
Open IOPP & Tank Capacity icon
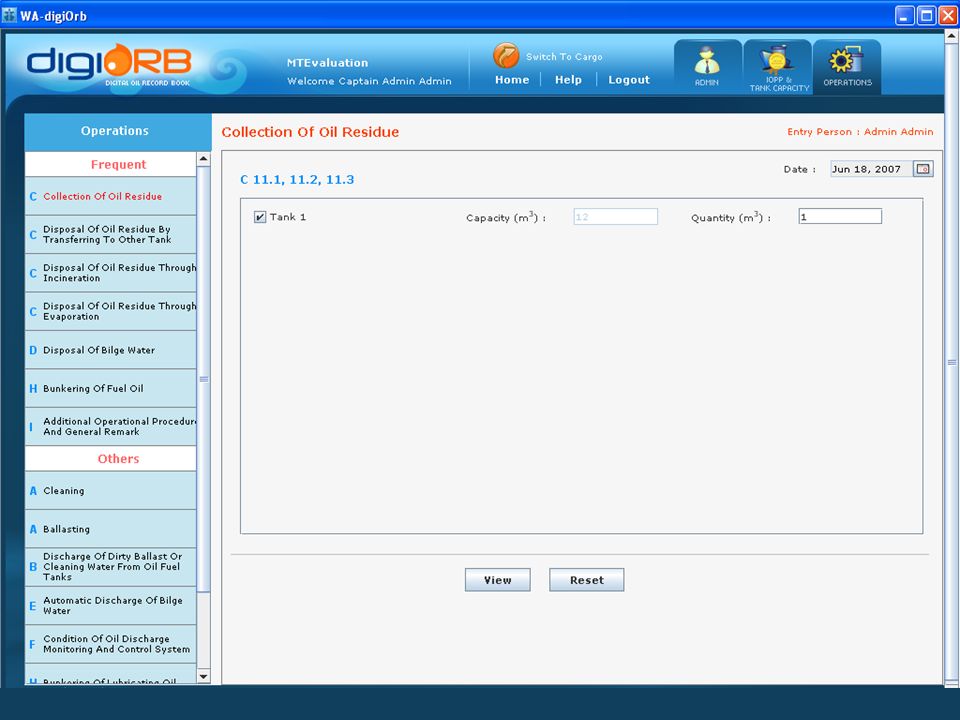[x=778, y=66]
